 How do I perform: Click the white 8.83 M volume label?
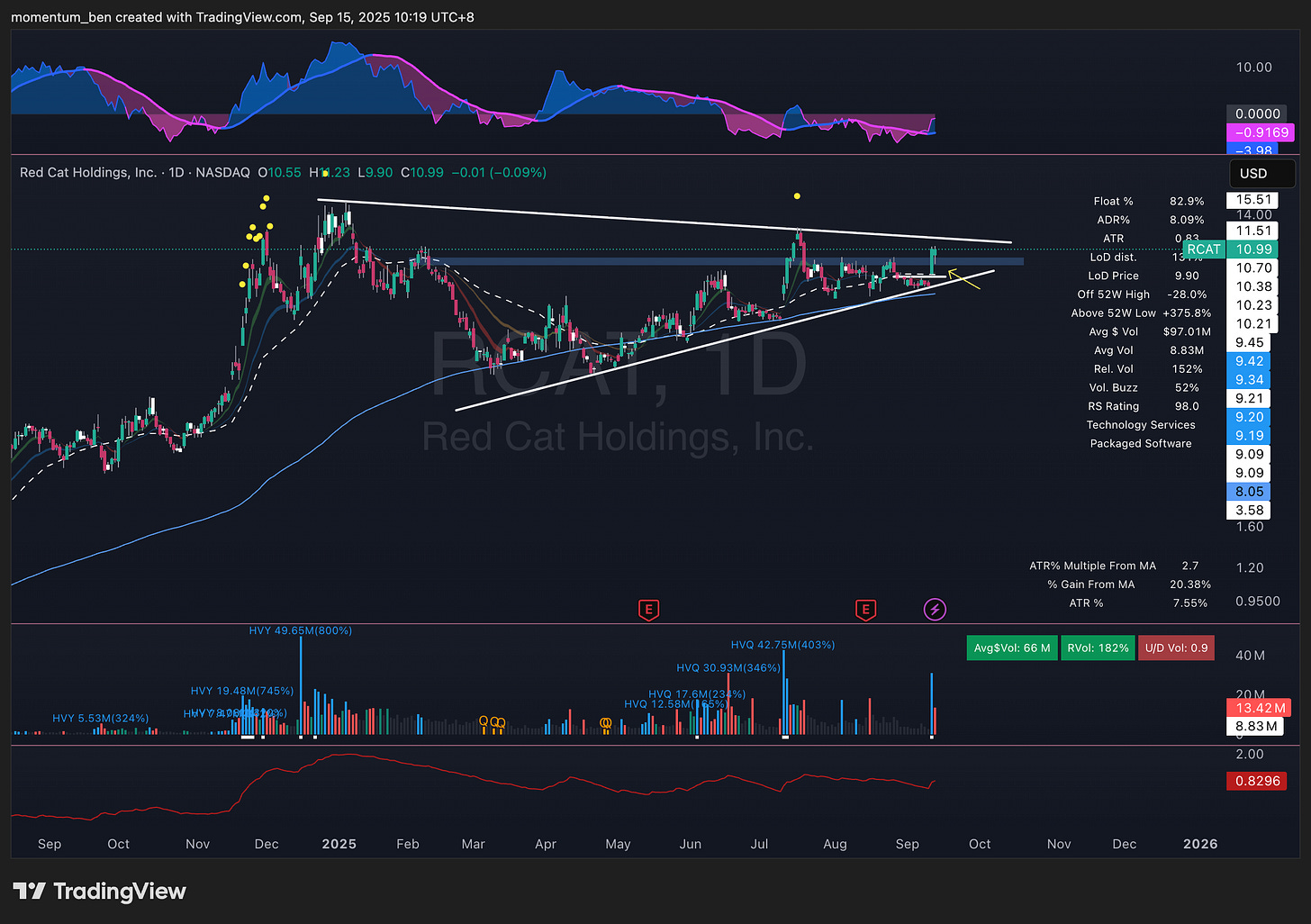[x=1256, y=726]
